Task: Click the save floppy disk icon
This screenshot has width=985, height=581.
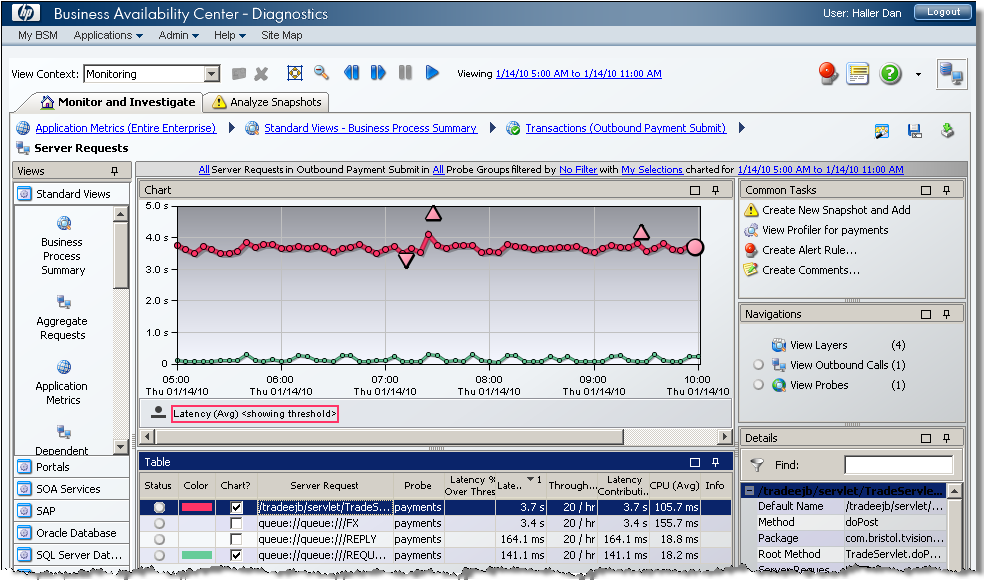Action: tap(915, 131)
